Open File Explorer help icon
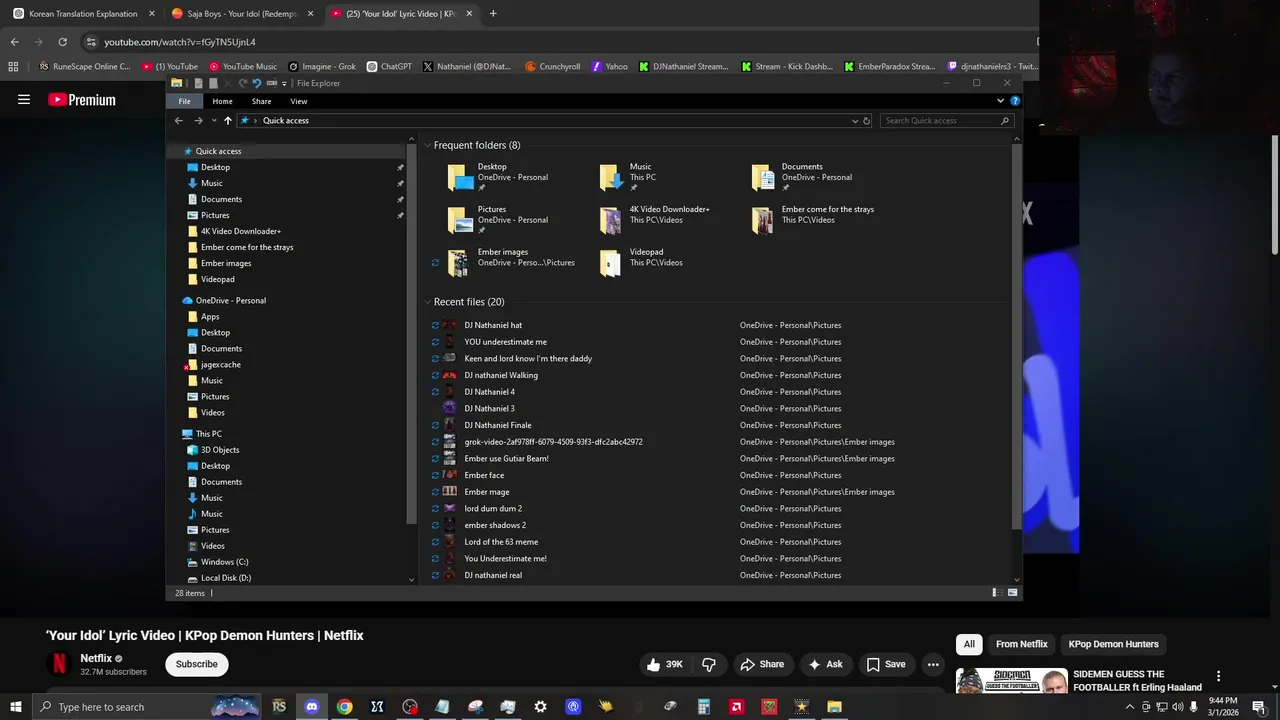This screenshot has width=1280, height=720. click(x=1015, y=101)
